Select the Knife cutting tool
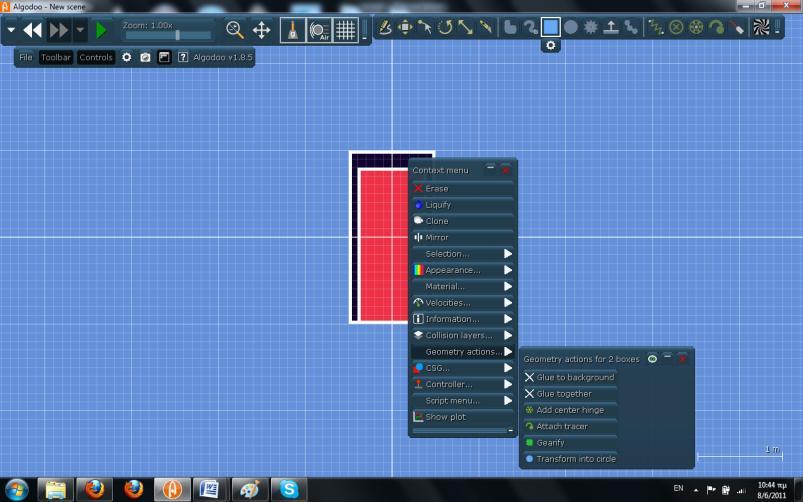The image size is (803, 502). point(485,27)
